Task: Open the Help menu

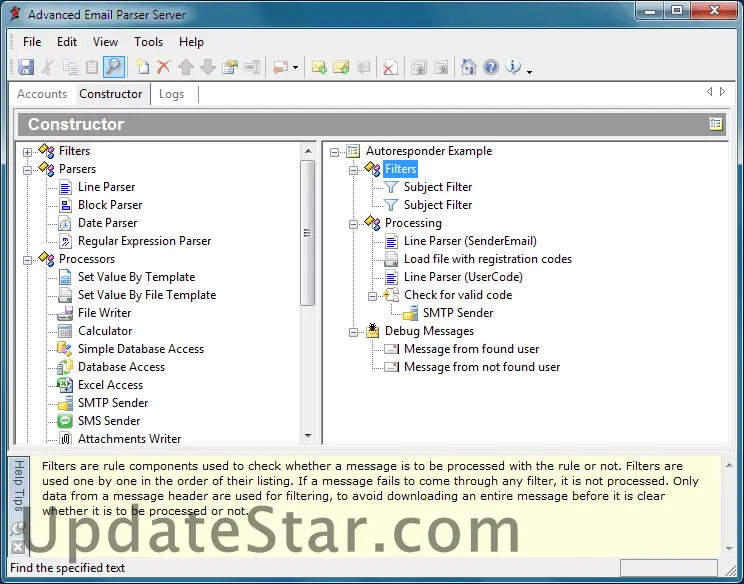Action: 191,42
